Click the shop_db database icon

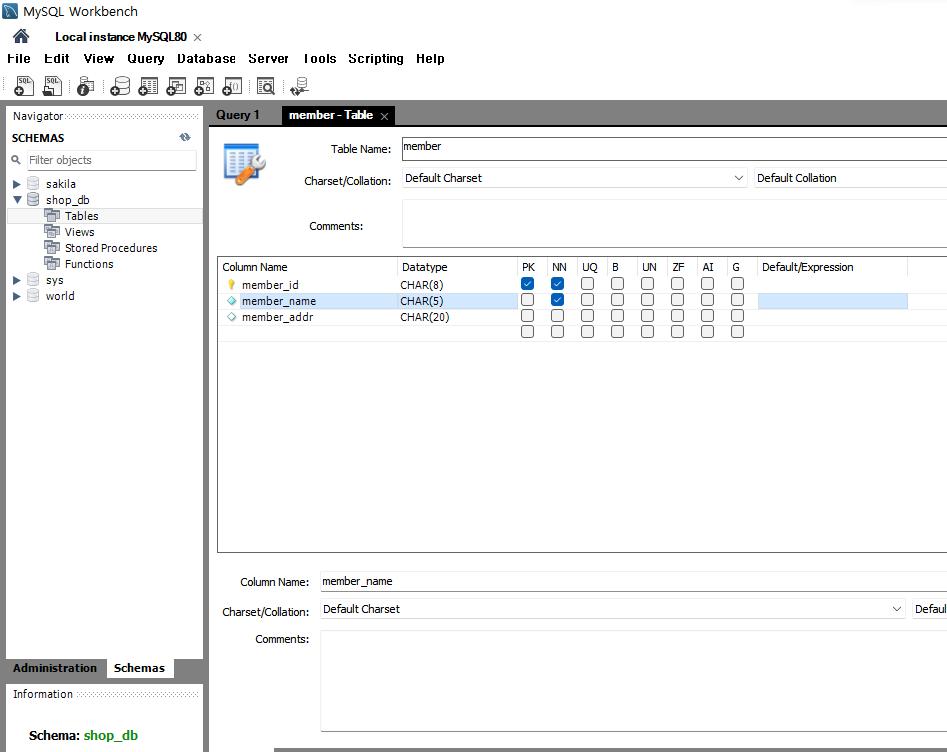pyautogui.click(x=33, y=199)
